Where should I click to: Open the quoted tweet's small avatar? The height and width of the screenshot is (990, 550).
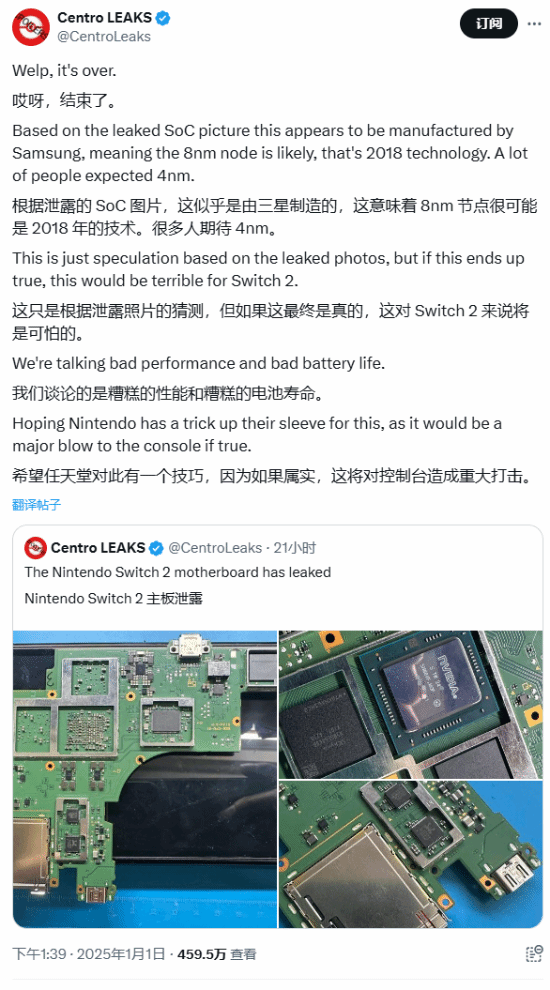point(35,548)
